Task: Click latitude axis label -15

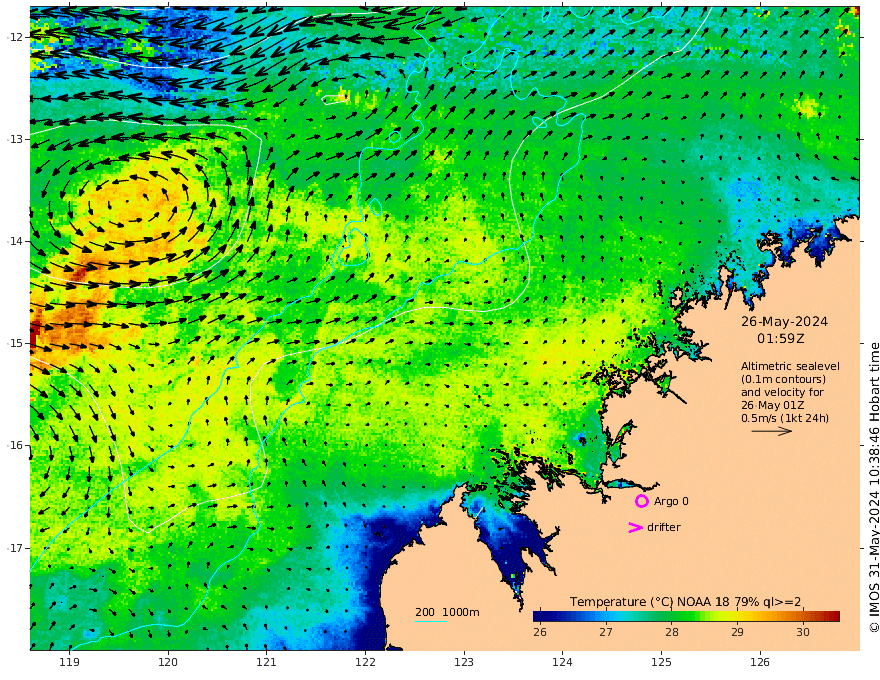Action: tap(15, 343)
